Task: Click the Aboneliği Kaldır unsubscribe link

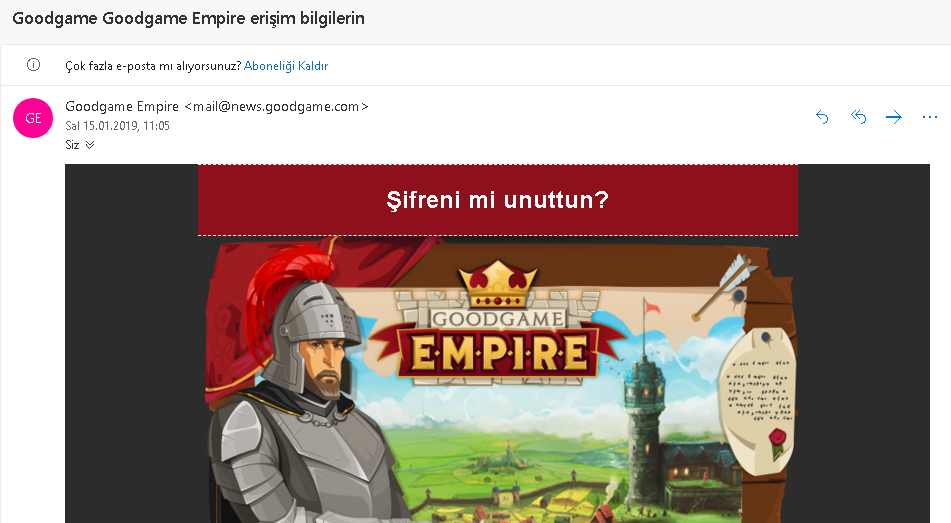Action: (286, 66)
